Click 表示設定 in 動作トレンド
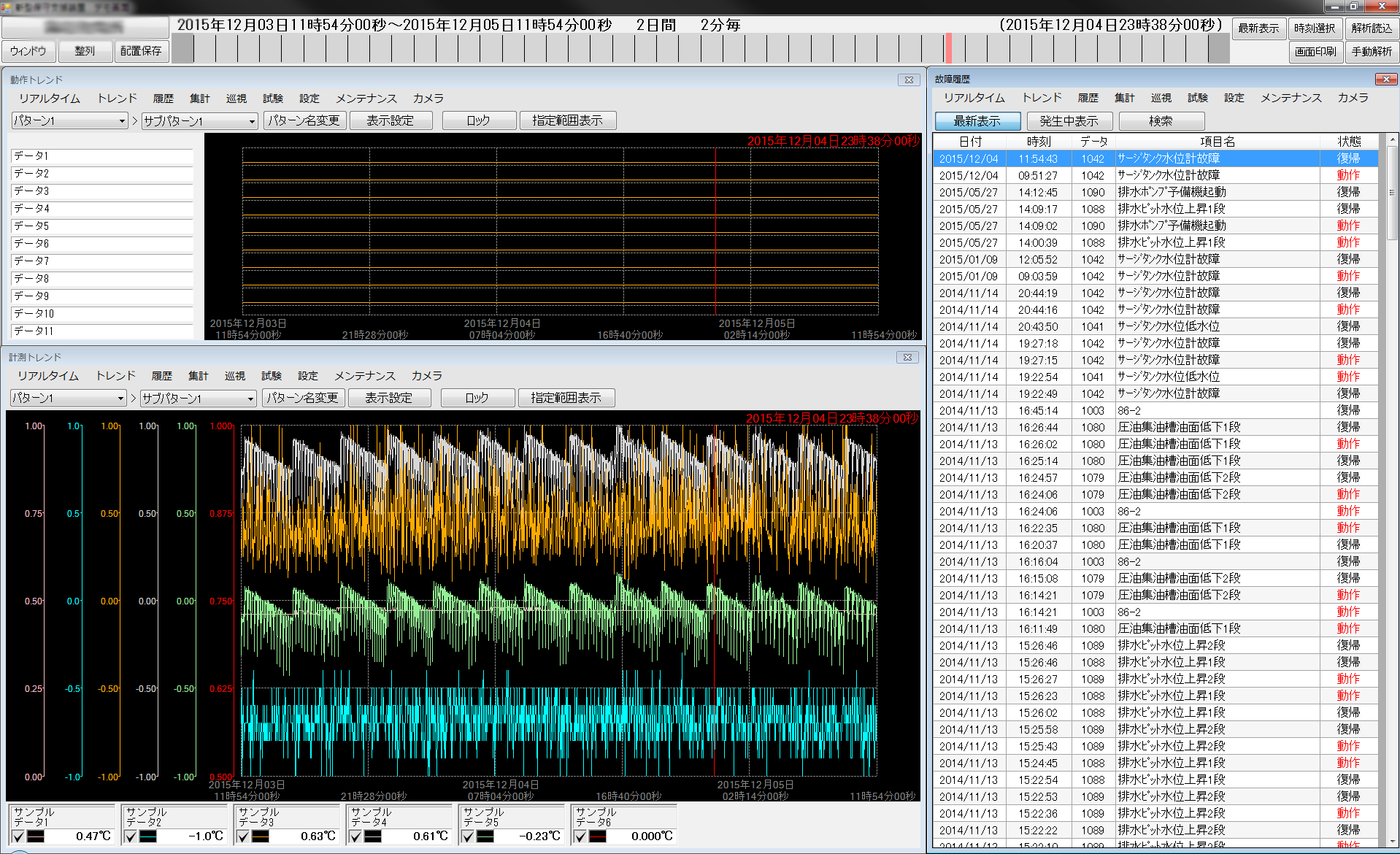This screenshot has width=1400, height=854. [x=391, y=120]
